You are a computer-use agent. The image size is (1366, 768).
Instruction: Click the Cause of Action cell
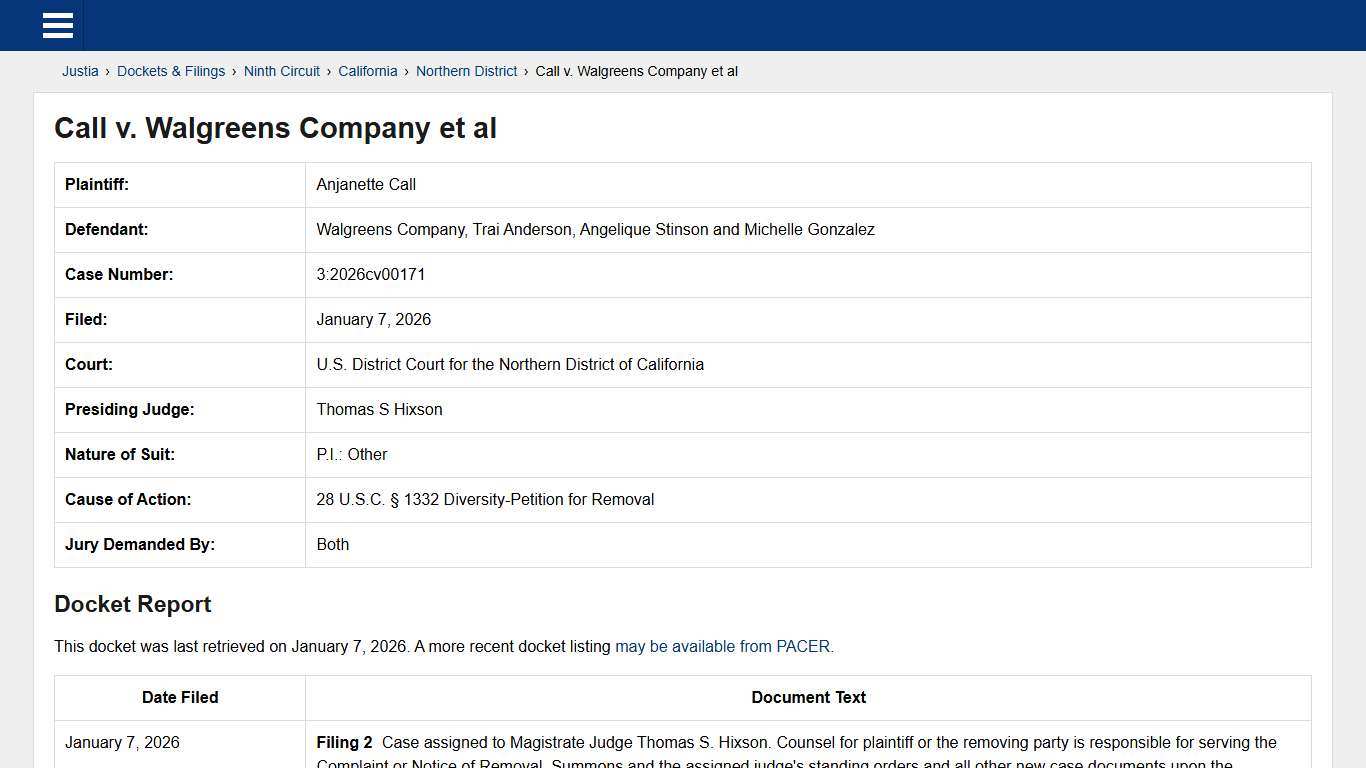(x=485, y=499)
